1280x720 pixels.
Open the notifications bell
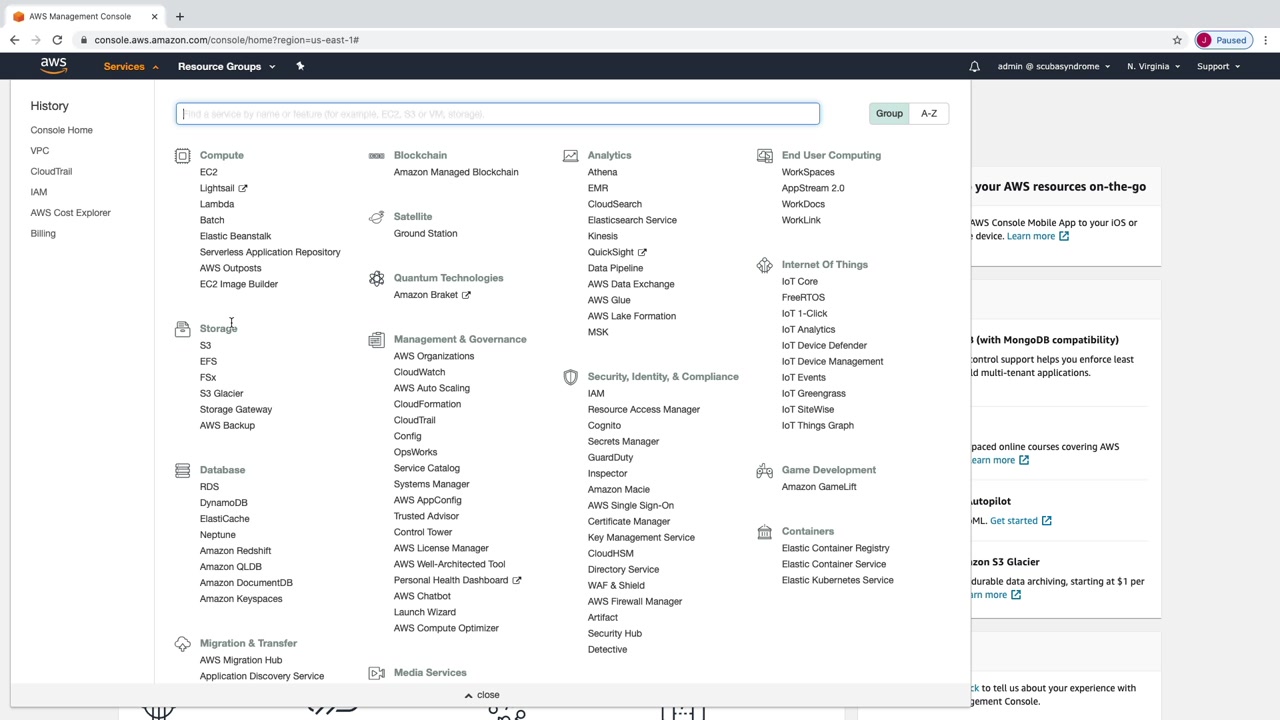click(x=974, y=67)
